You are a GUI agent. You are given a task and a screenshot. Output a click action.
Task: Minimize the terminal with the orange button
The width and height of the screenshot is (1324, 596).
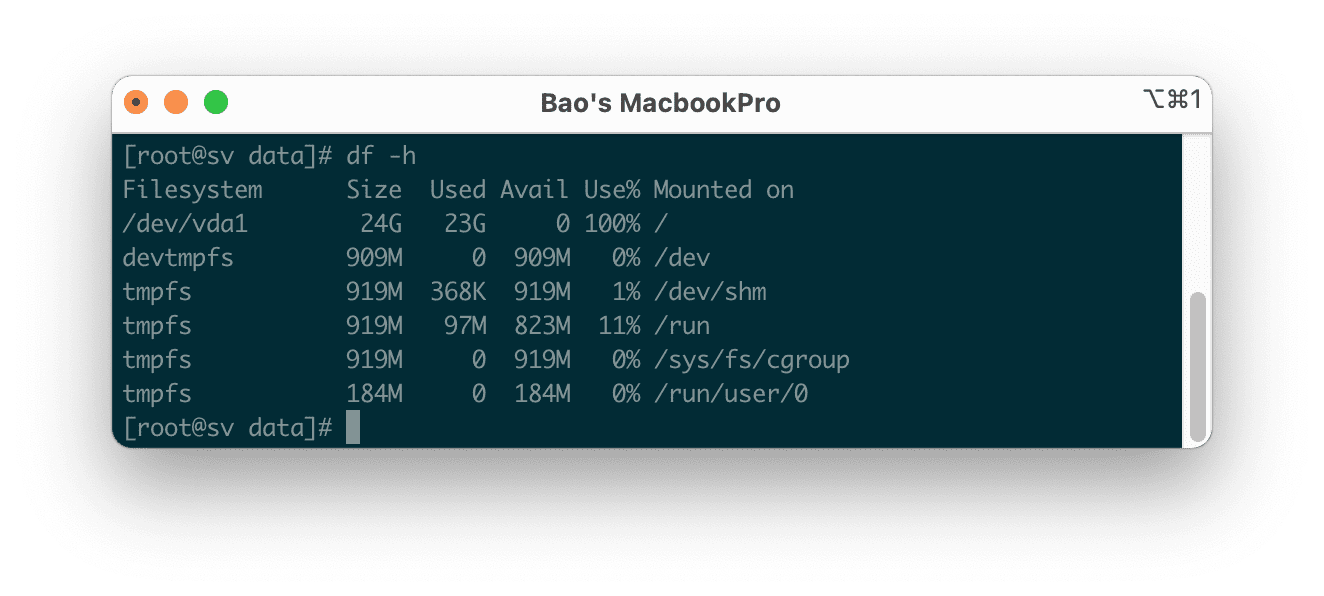[x=176, y=102]
